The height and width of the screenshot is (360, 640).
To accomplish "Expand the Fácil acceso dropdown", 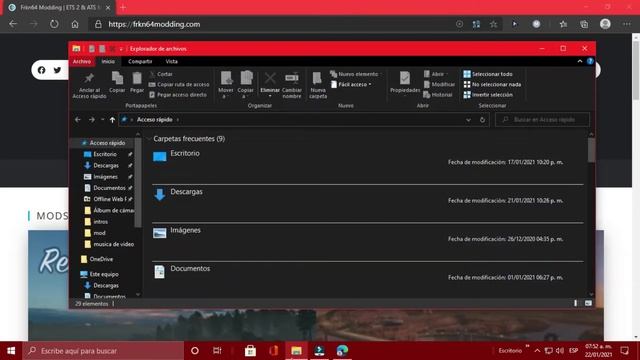I will coord(351,84).
